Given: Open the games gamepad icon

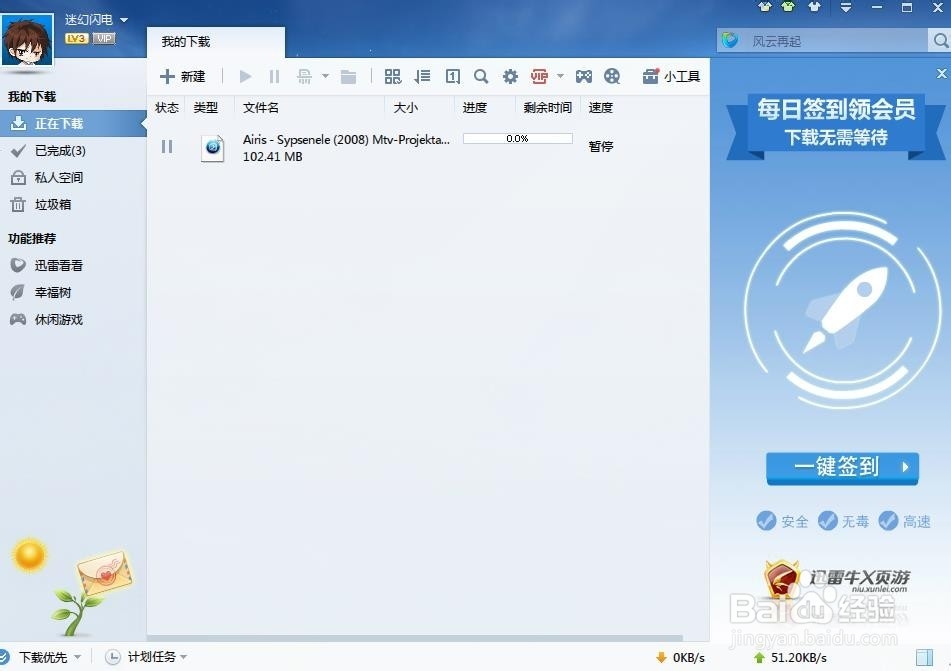Looking at the screenshot, I should pos(584,76).
